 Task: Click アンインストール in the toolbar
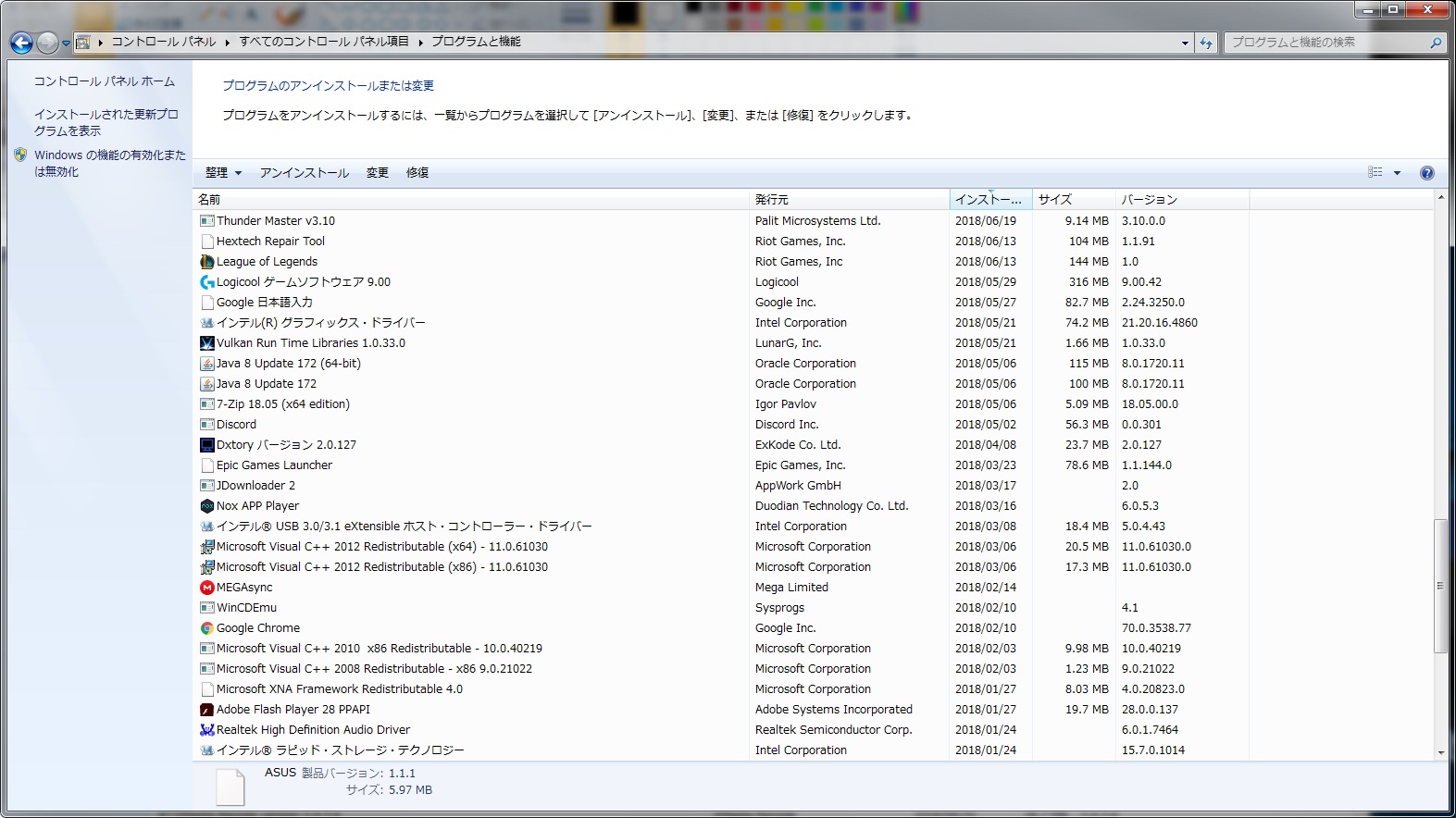click(304, 173)
